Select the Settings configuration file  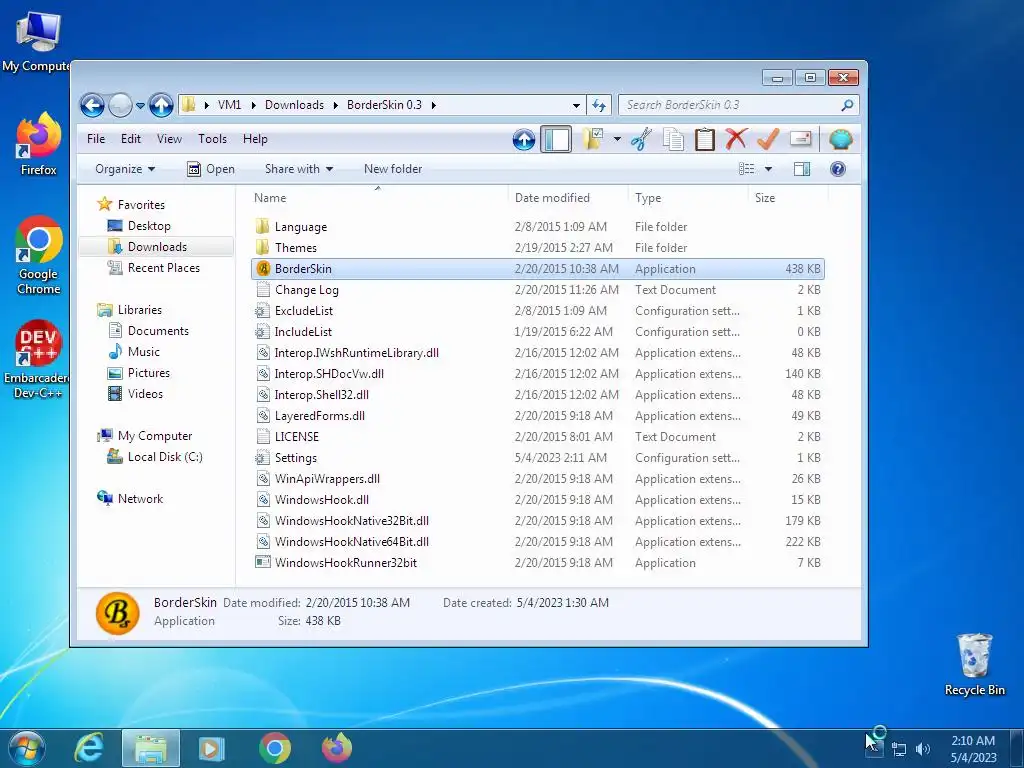538,458
